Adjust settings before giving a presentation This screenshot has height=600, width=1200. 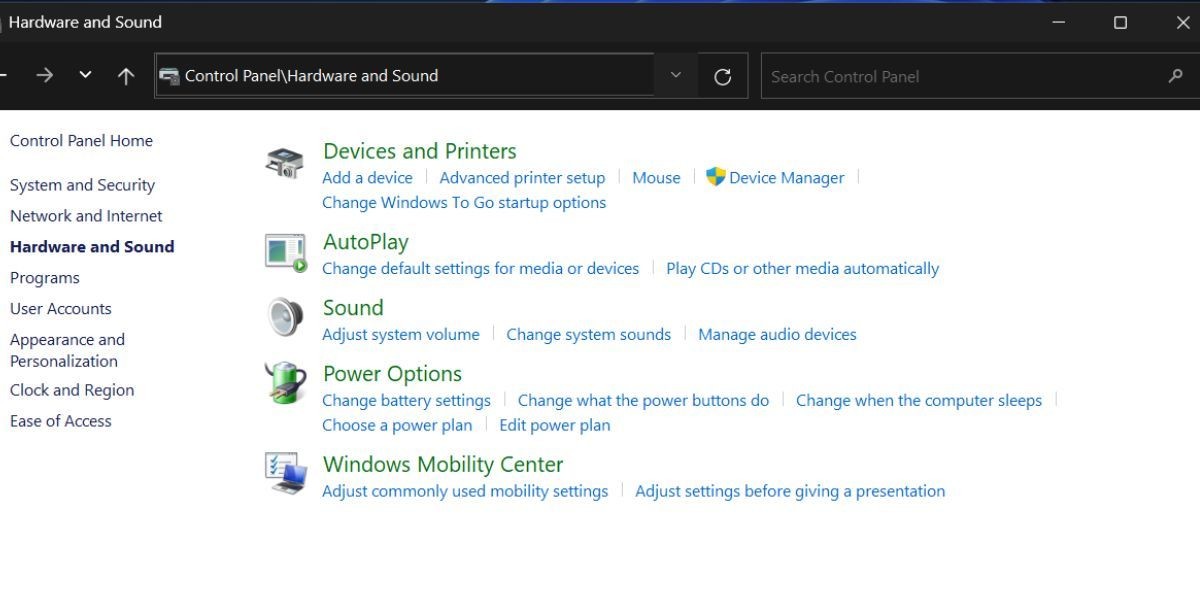(x=790, y=492)
